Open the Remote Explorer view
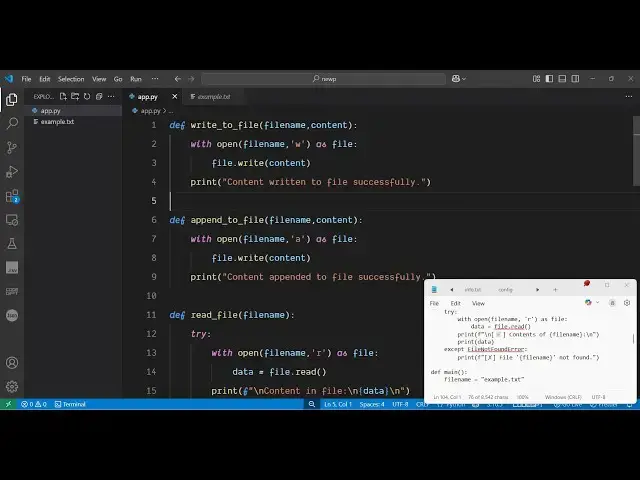640x480 pixels. [x=12, y=220]
